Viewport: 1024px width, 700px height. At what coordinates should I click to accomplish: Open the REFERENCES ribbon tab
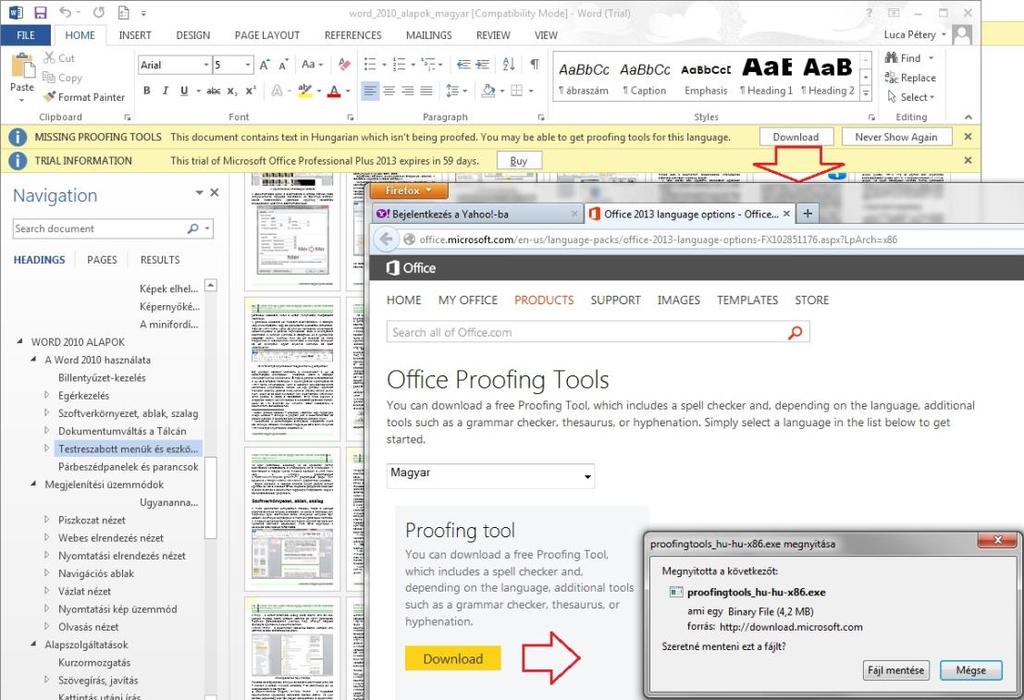click(x=353, y=35)
